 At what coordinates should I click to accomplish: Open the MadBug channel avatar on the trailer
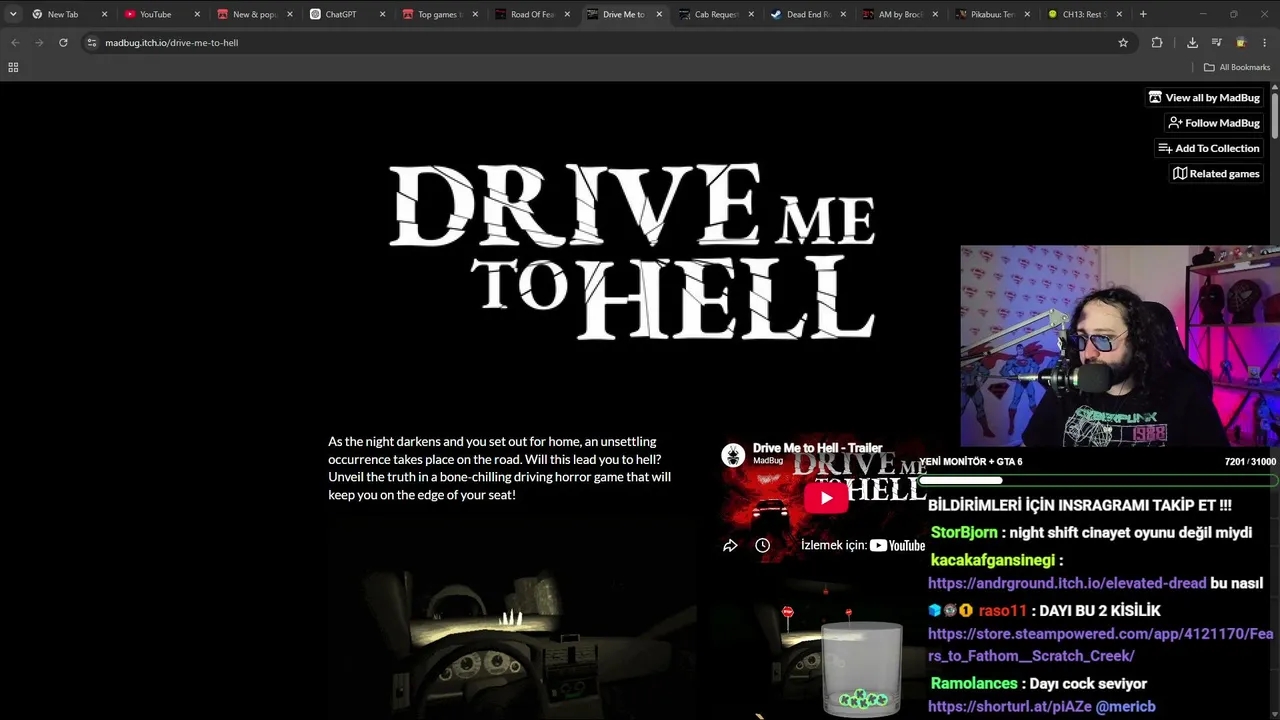coord(734,455)
